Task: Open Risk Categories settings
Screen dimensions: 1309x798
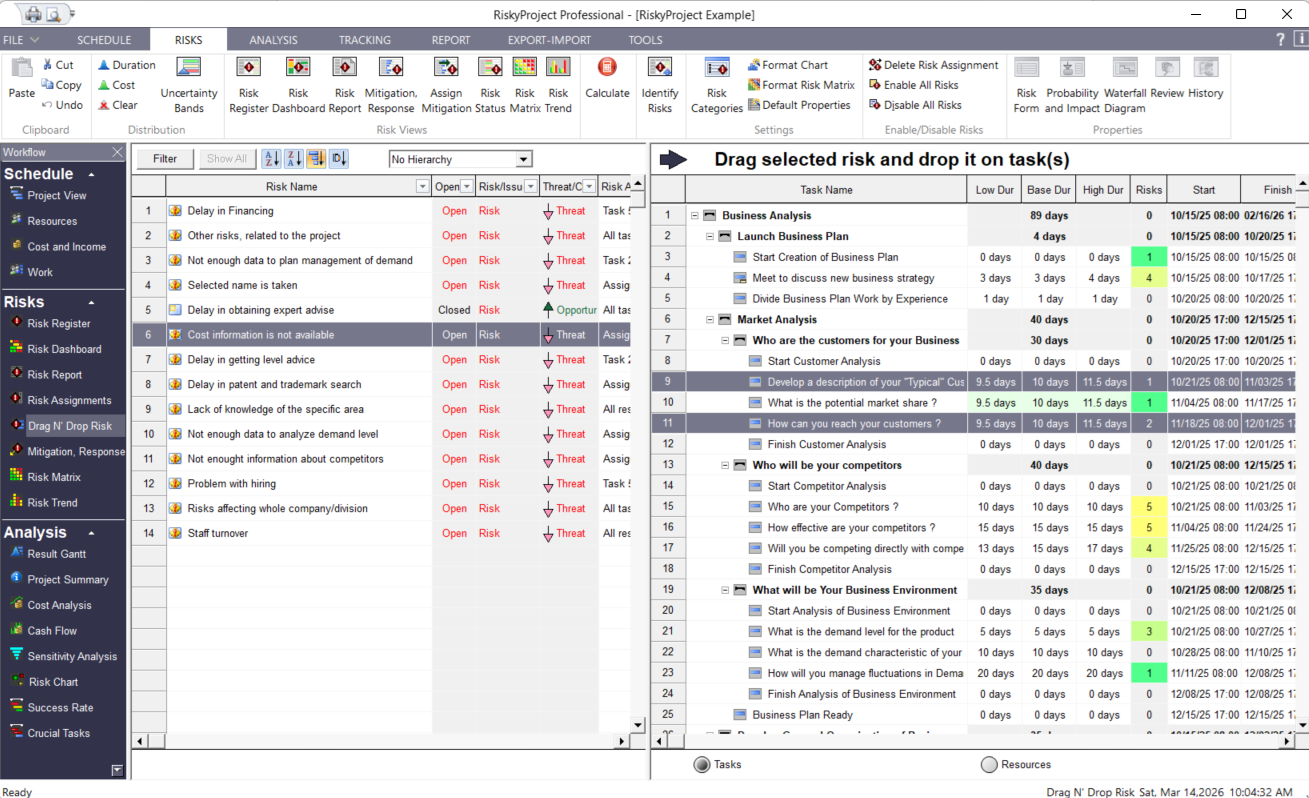Action: (x=716, y=85)
